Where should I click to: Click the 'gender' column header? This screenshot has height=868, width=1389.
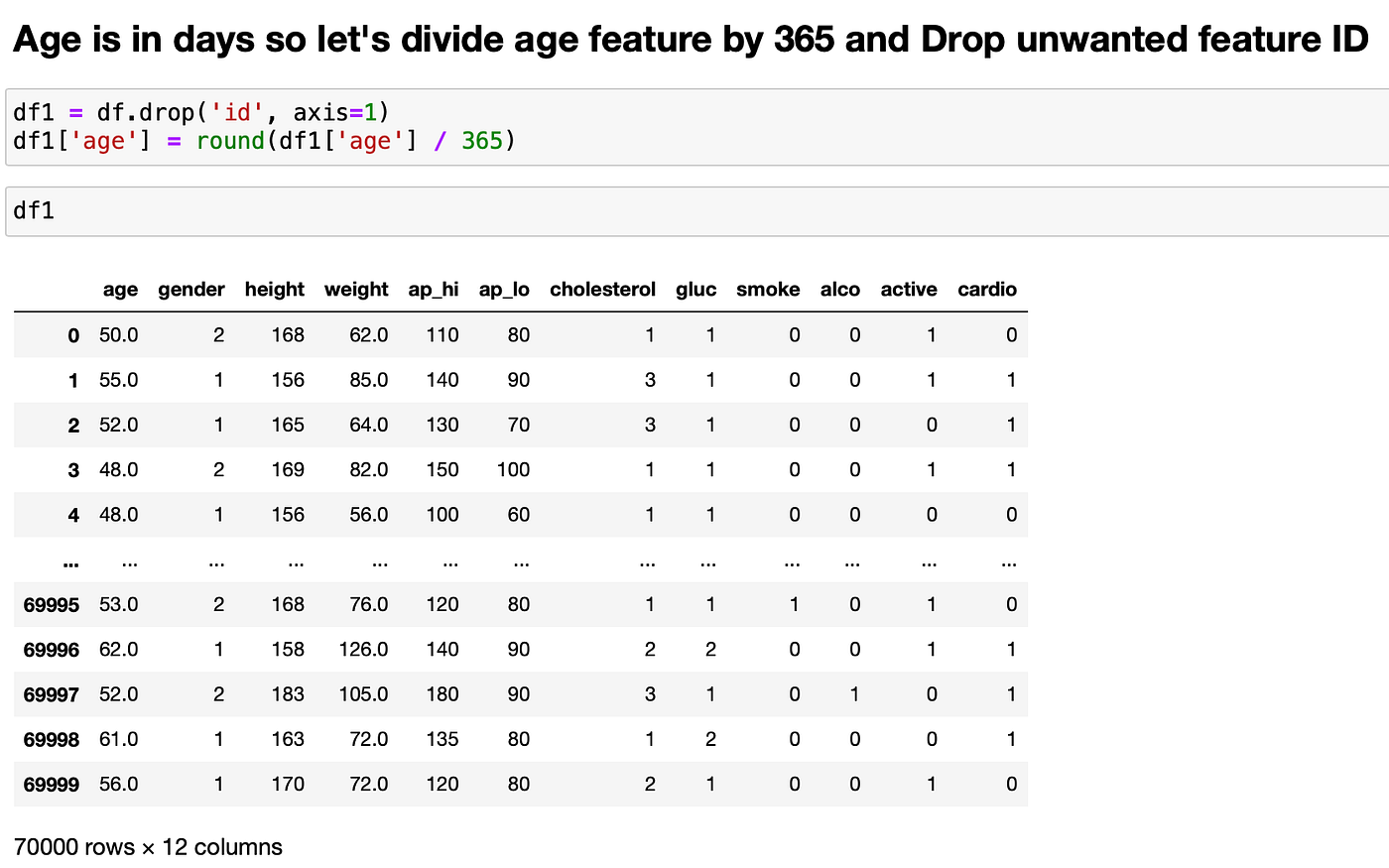tap(190, 290)
